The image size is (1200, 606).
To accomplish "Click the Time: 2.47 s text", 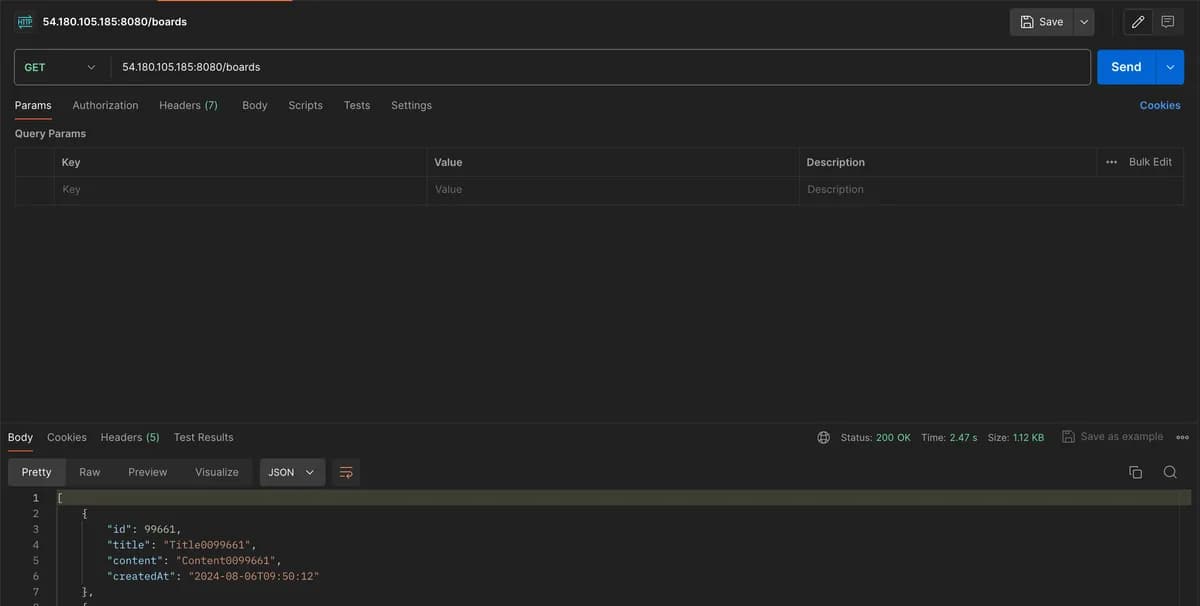I will coord(949,438).
